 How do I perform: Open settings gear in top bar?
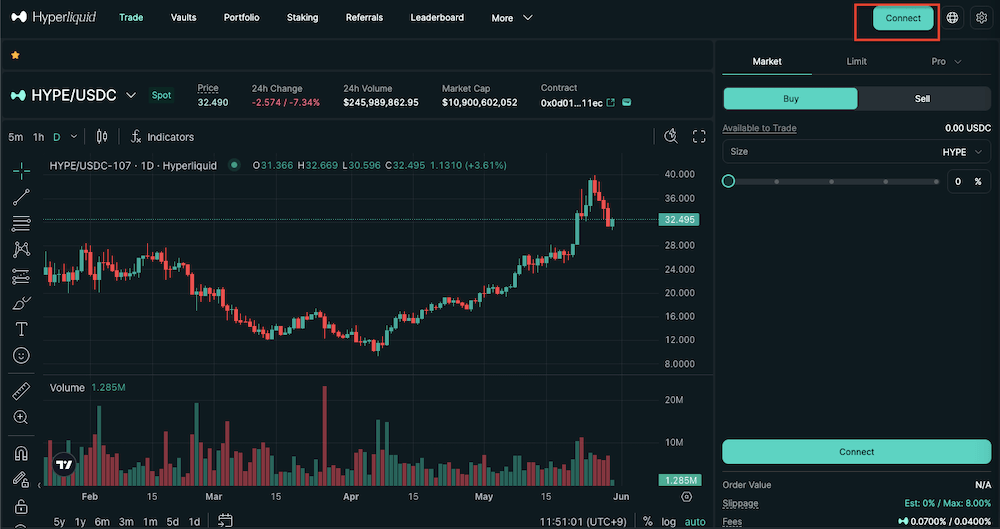pyautogui.click(x=982, y=18)
